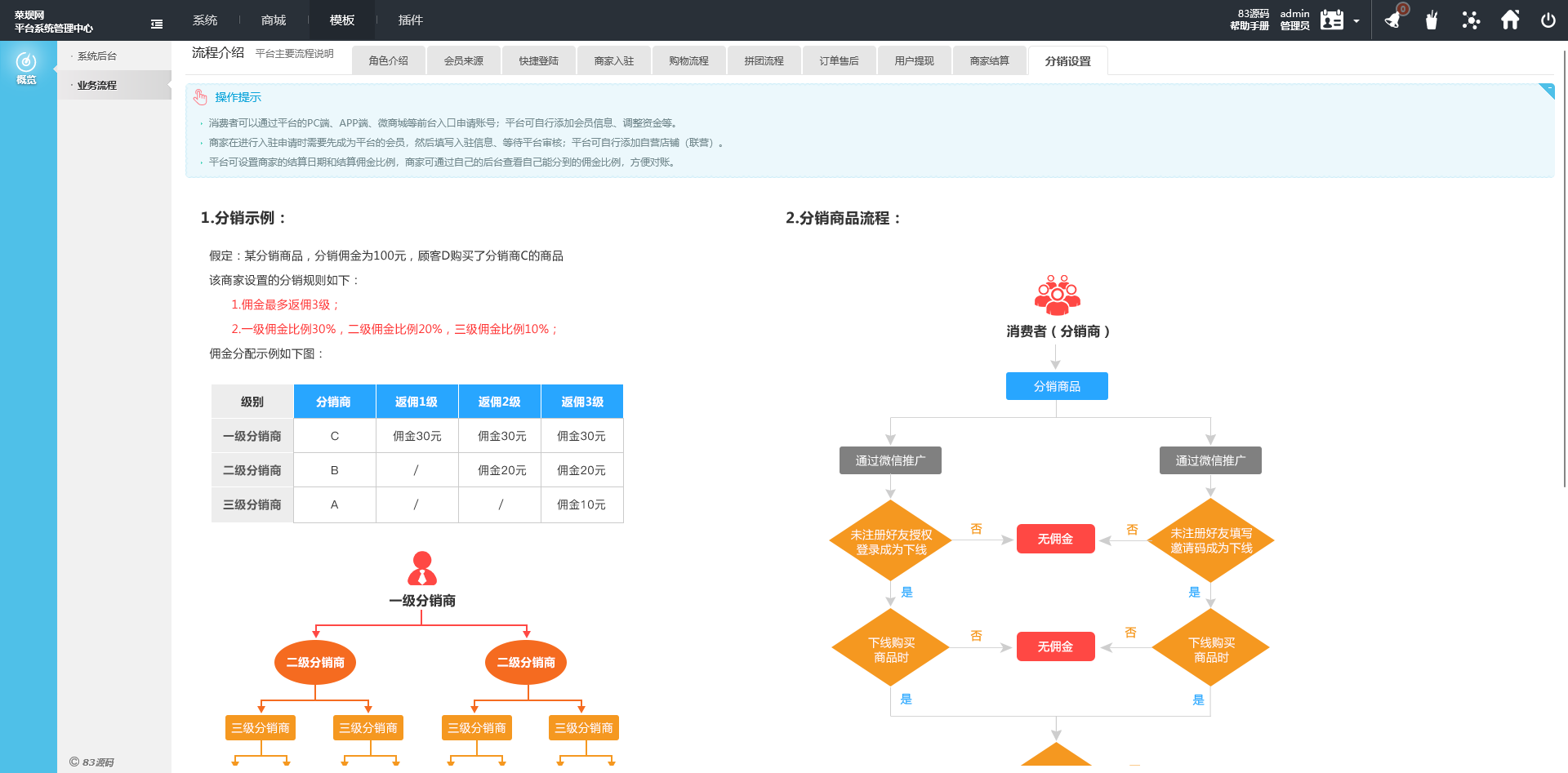
Task: Switch to the 拼团流程 tab
Action: click(764, 60)
